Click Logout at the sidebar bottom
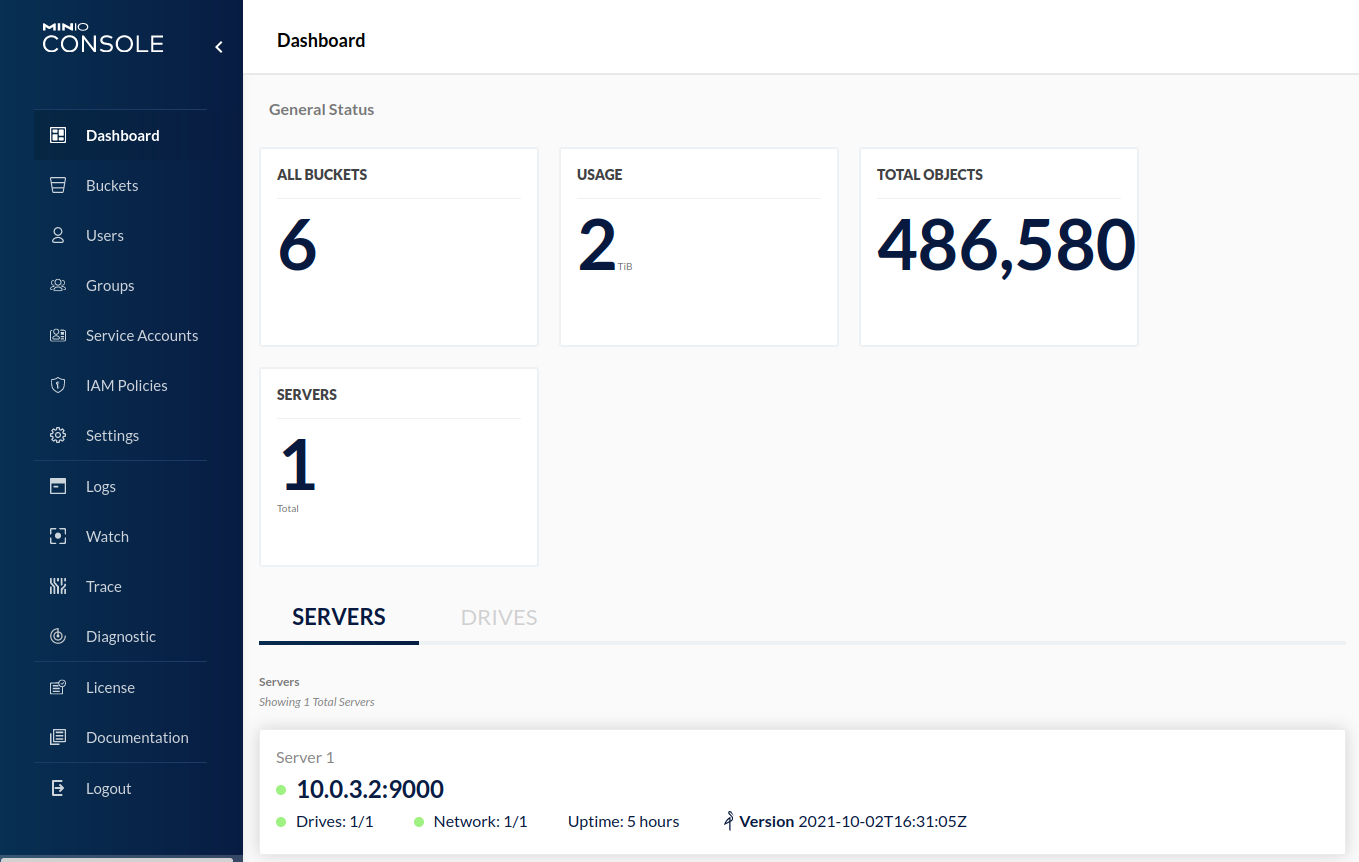This screenshot has height=862, width=1359. click(58, 788)
